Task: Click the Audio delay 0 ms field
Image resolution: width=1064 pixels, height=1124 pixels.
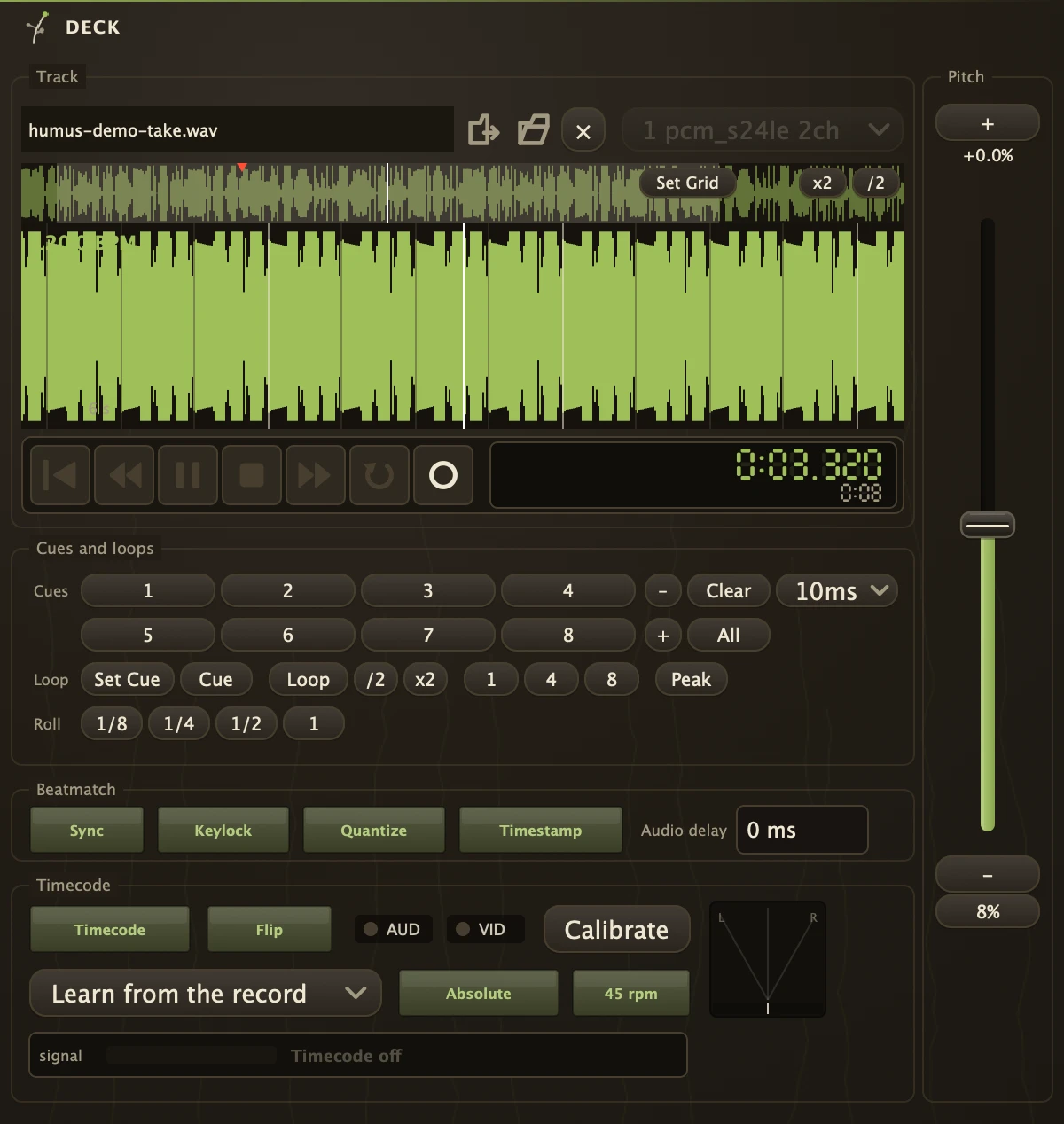Action: pos(802,831)
